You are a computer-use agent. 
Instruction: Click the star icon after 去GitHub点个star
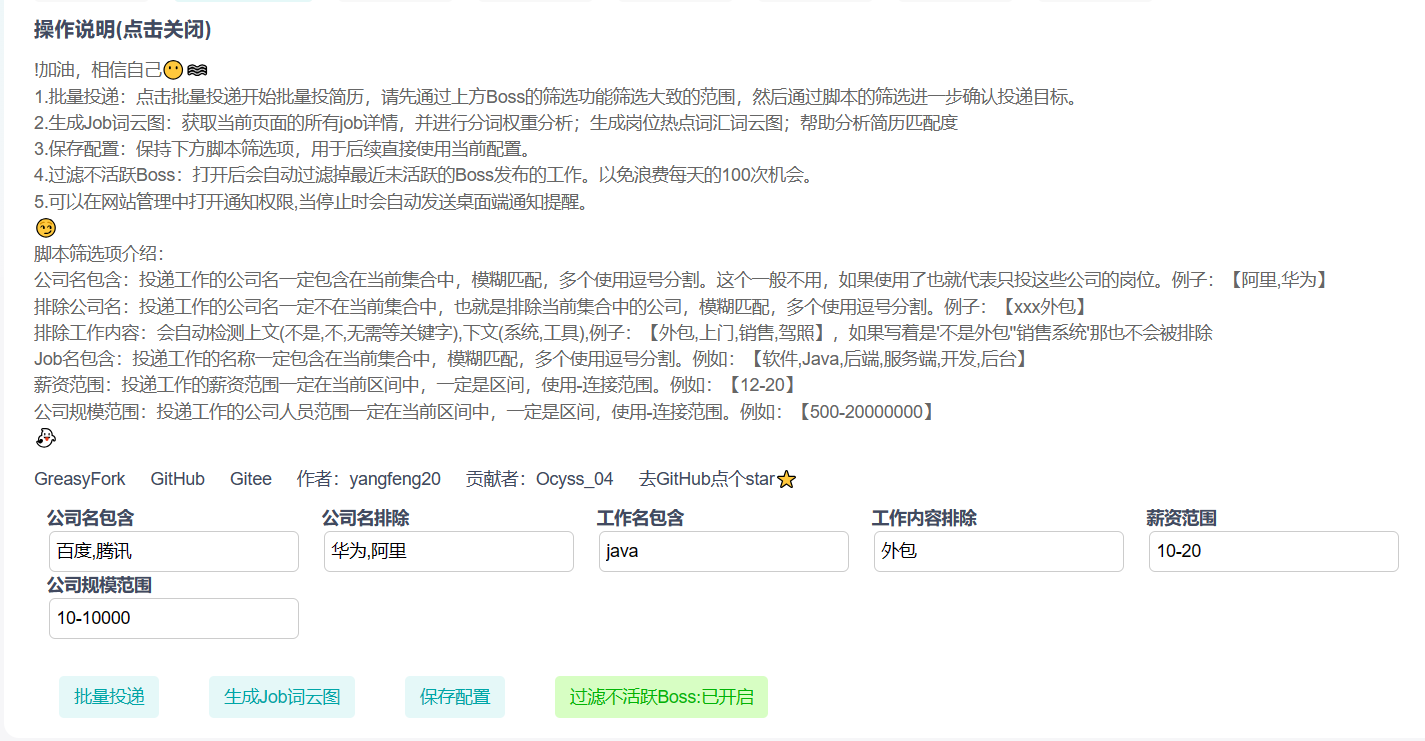click(787, 479)
